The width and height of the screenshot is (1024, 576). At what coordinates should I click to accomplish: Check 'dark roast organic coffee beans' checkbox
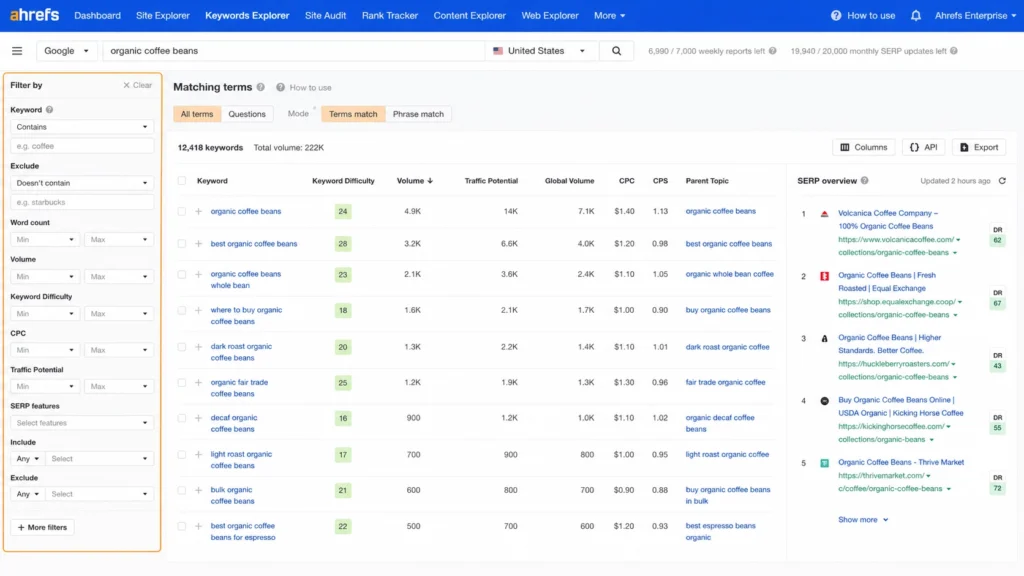click(x=182, y=347)
